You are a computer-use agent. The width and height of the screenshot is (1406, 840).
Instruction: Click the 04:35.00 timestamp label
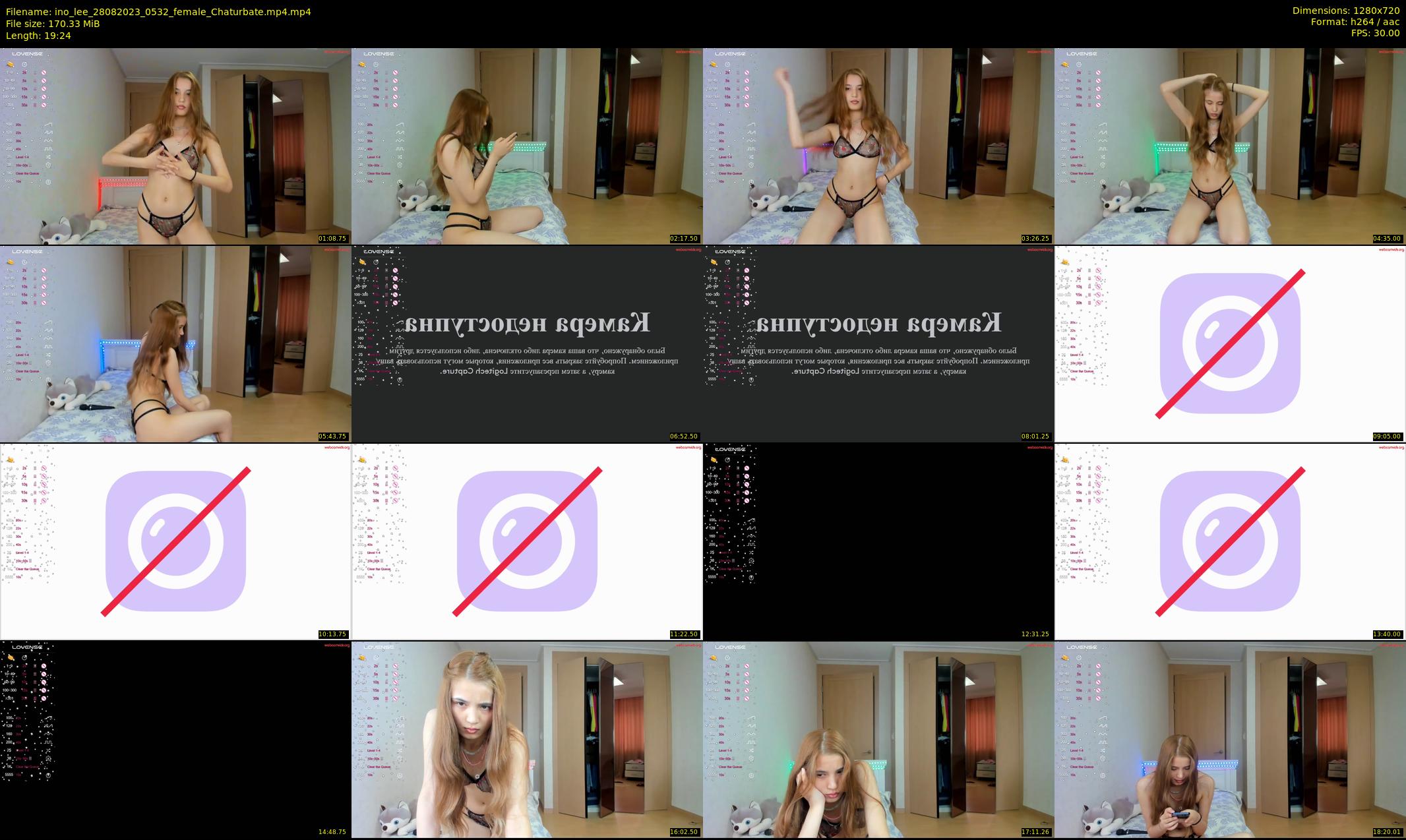tap(1388, 239)
